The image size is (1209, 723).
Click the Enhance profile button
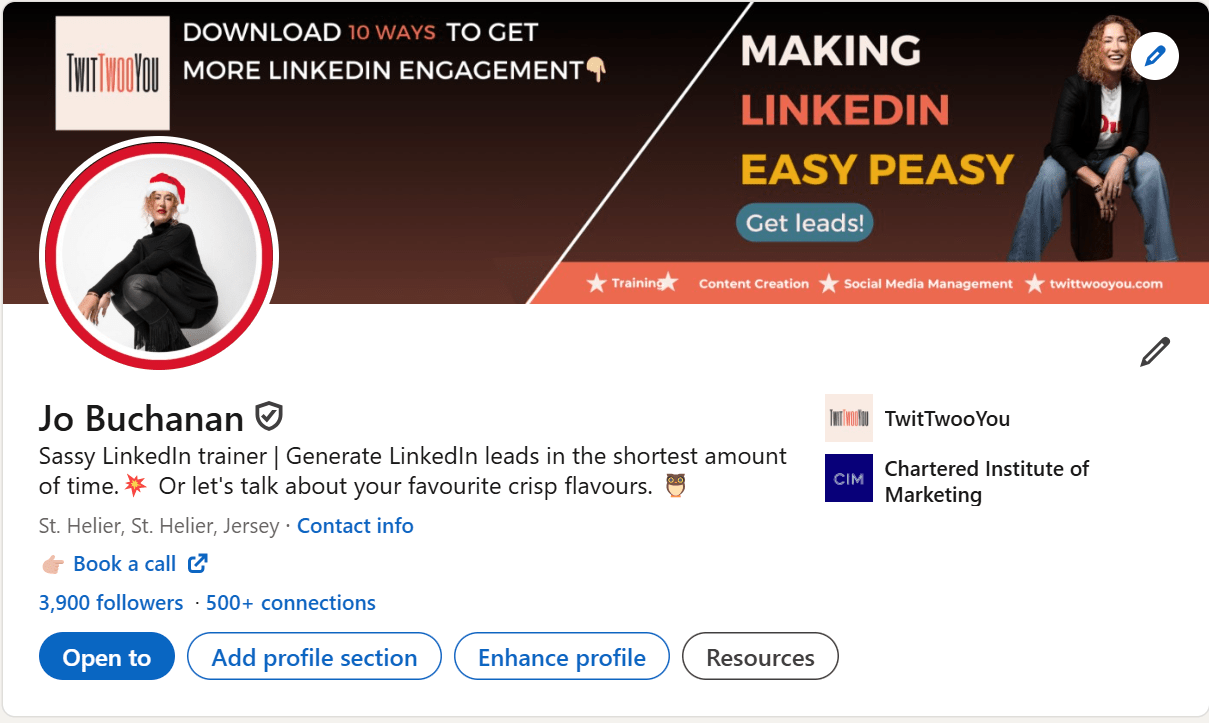click(561, 657)
